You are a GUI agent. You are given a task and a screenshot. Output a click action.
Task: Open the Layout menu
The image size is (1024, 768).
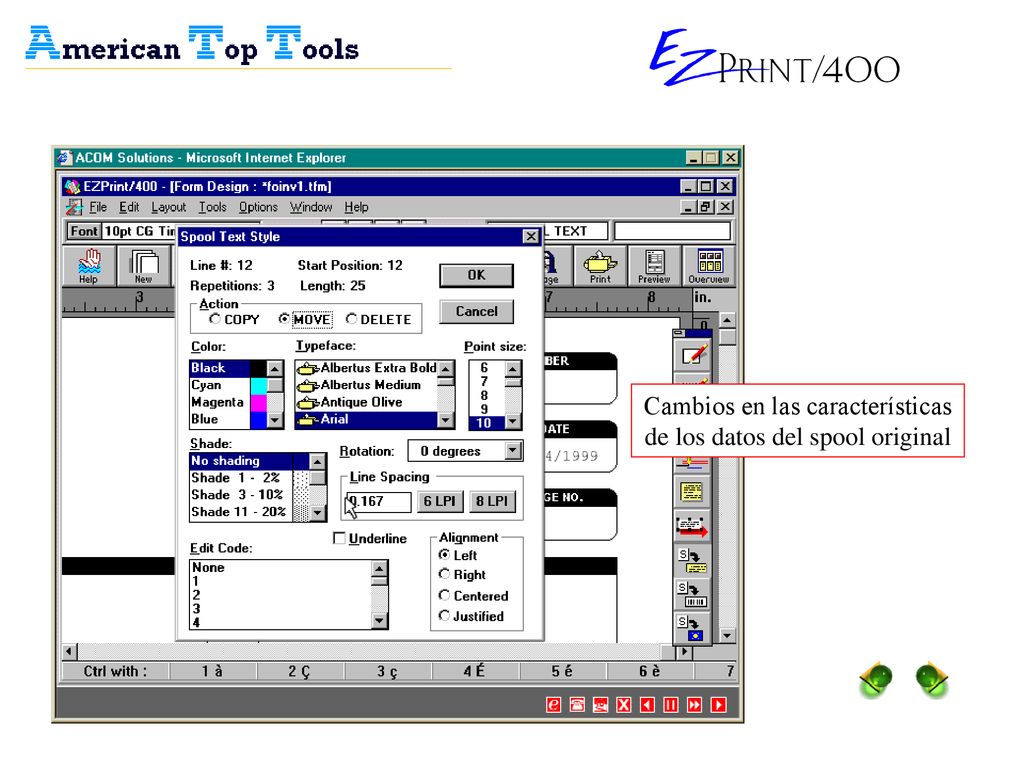[168, 207]
